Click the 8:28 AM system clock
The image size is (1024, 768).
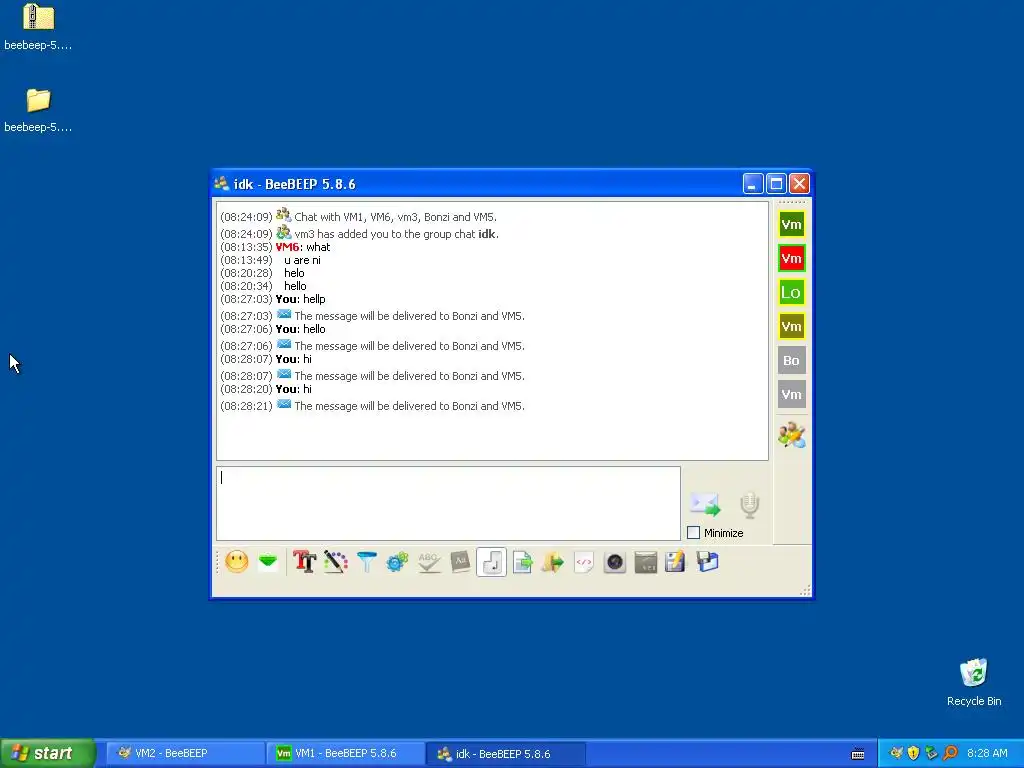point(987,753)
